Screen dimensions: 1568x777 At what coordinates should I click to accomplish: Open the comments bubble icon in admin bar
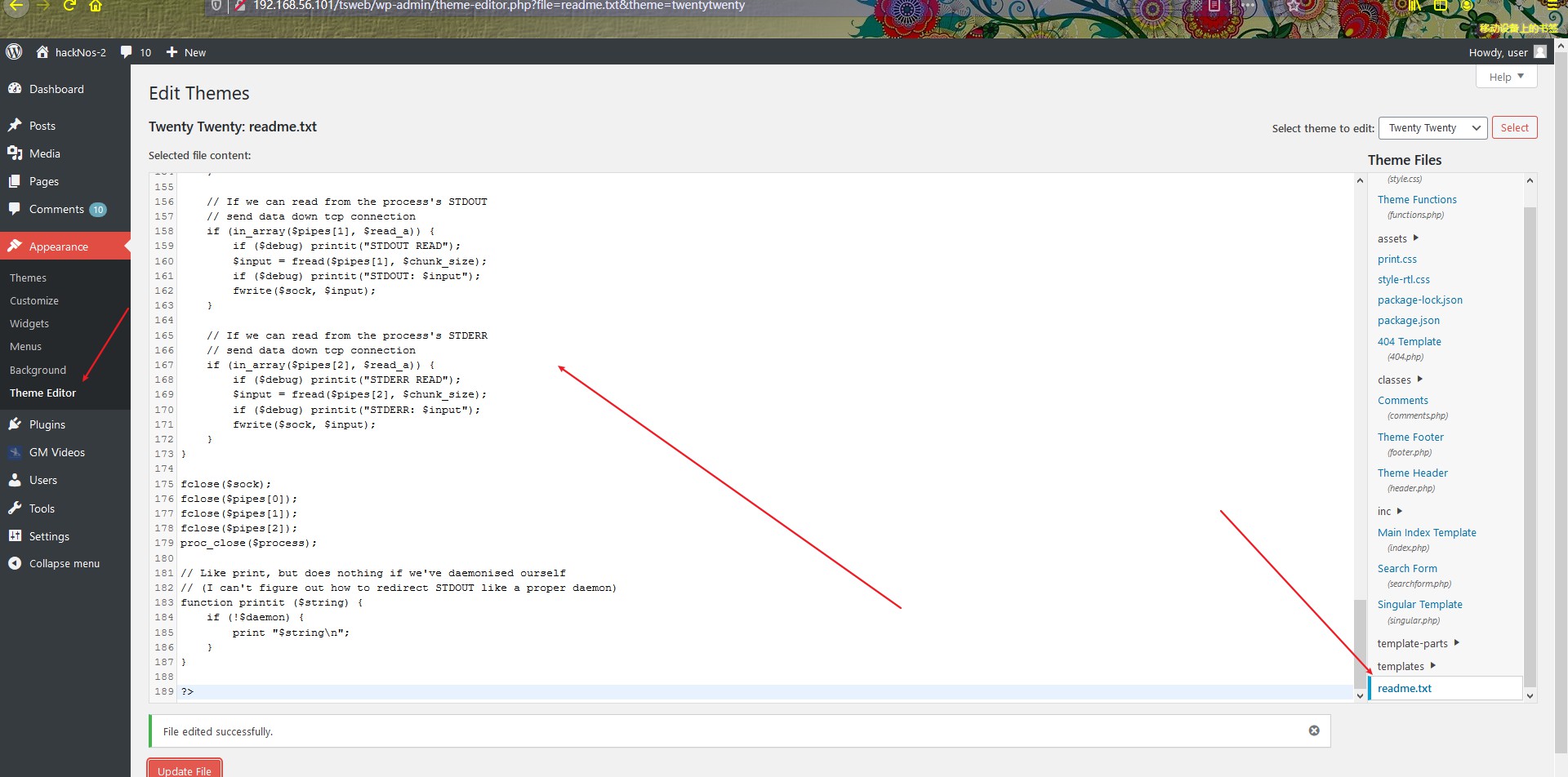[126, 52]
